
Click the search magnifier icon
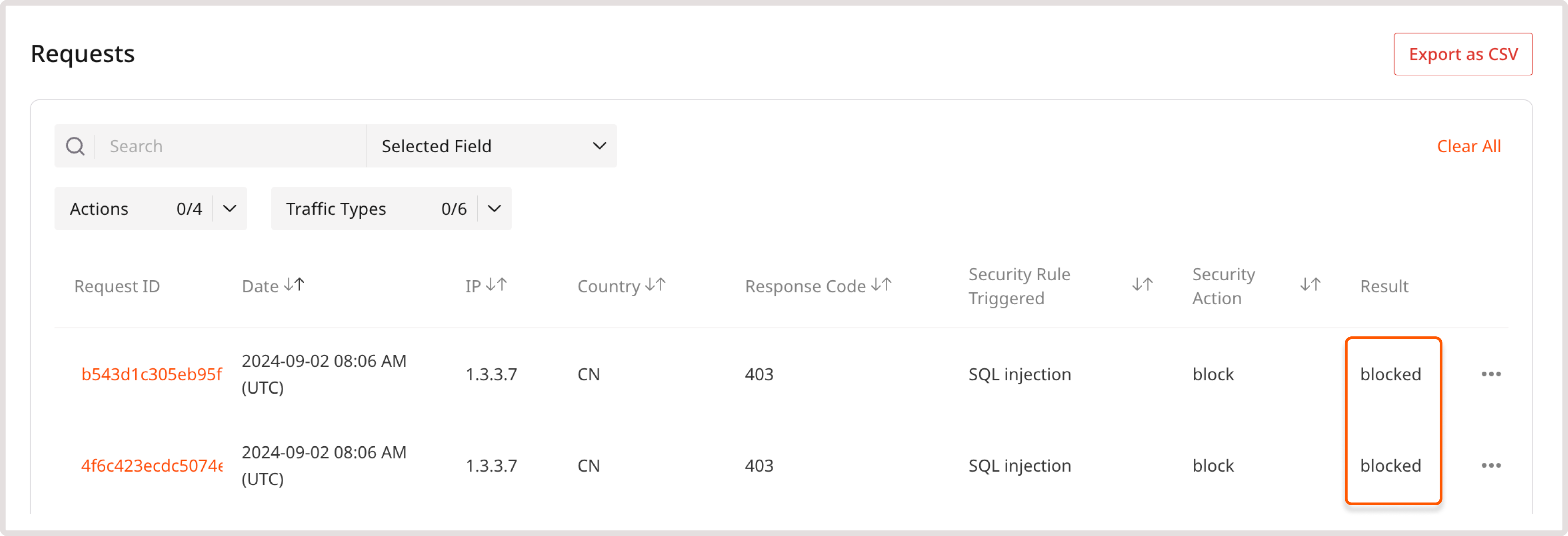click(x=75, y=146)
